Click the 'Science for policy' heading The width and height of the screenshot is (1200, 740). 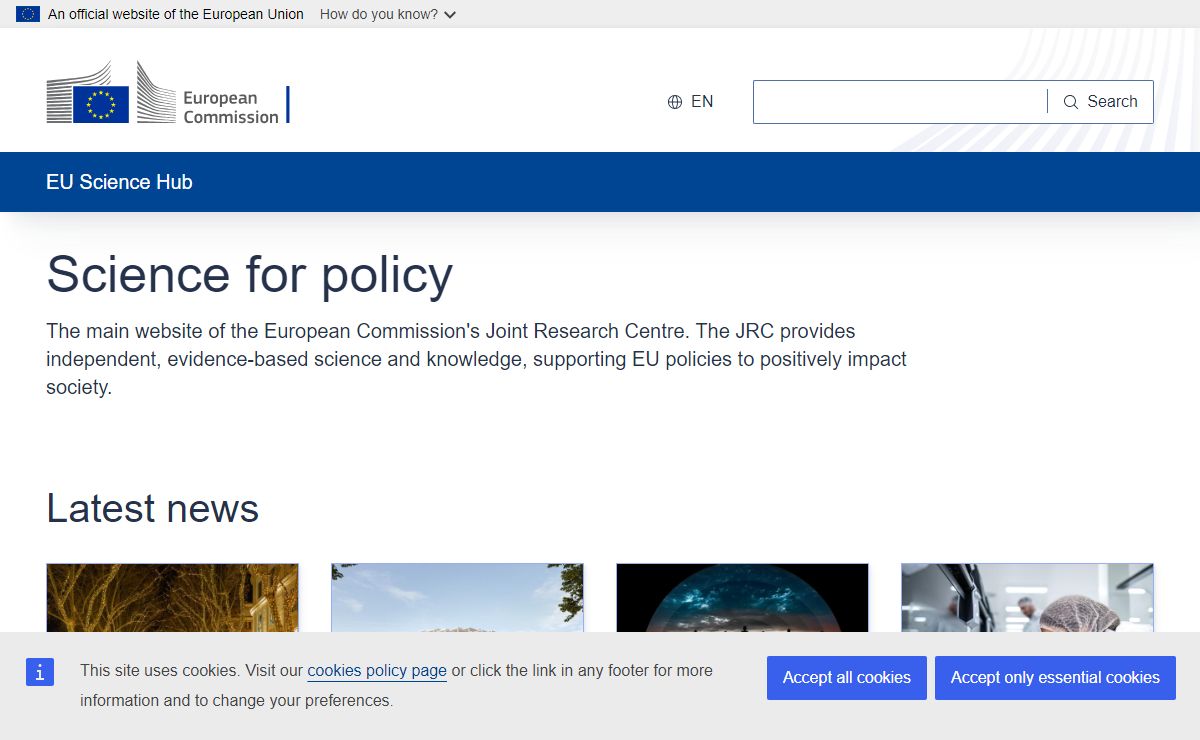tap(250, 274)
